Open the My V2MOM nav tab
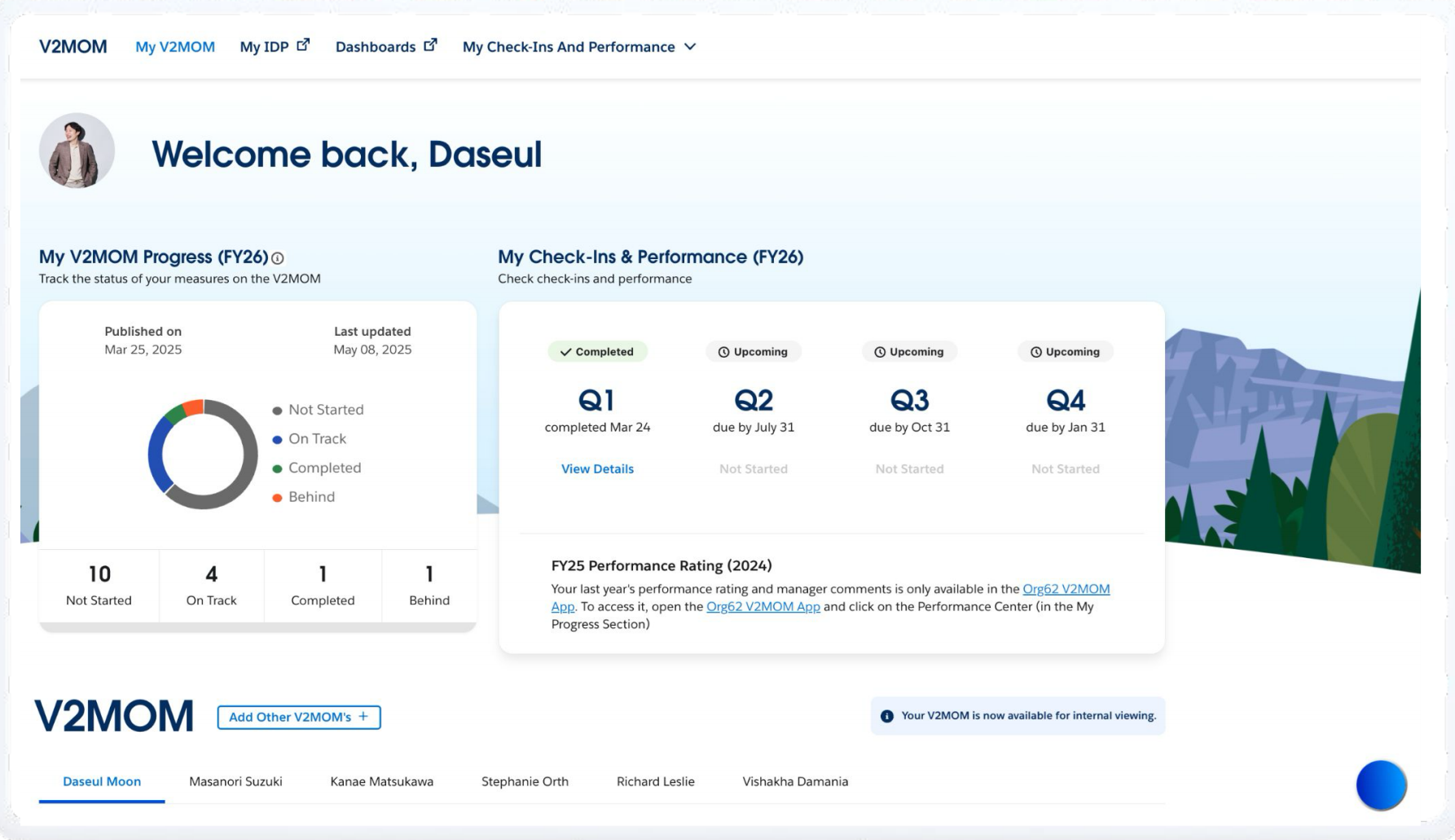Viewport: 1455px width, 840px height. (x=175, y=46)
